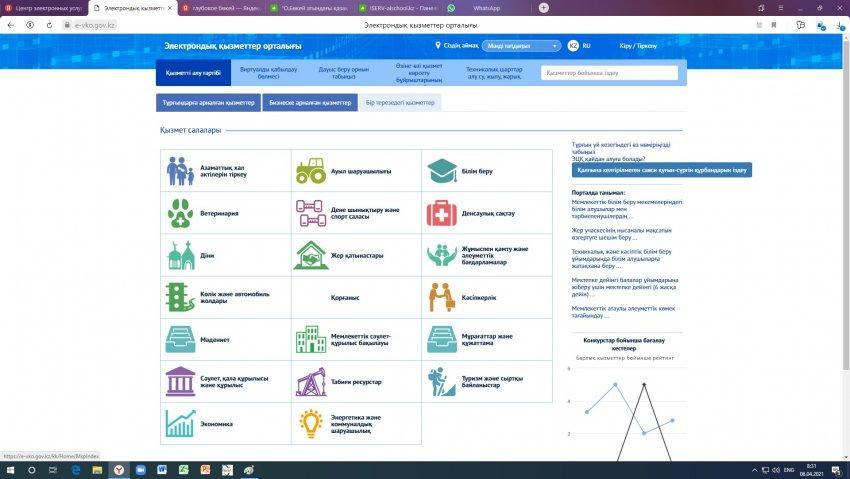The width and height of the screenshot is (850, 479).
Task: Open the Дауыс беру орнын табыңыз tab
Action: pyautogui.click(x=344, y=73)
